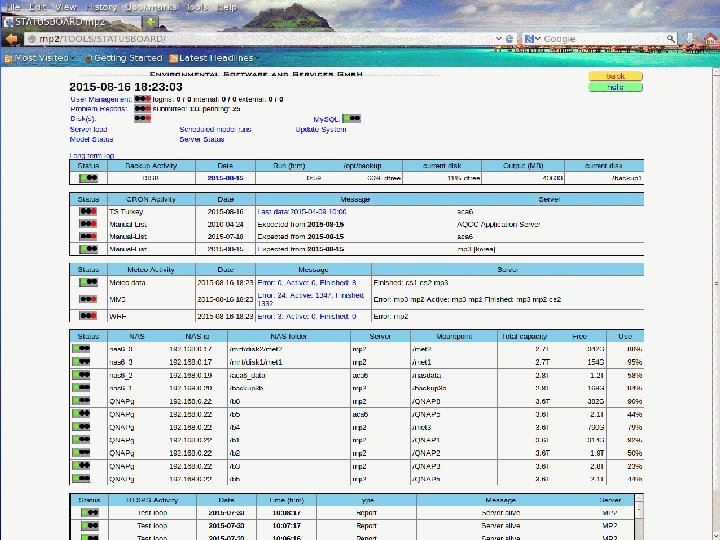
Task: Open the Problem Reports link
Action: 98,109
